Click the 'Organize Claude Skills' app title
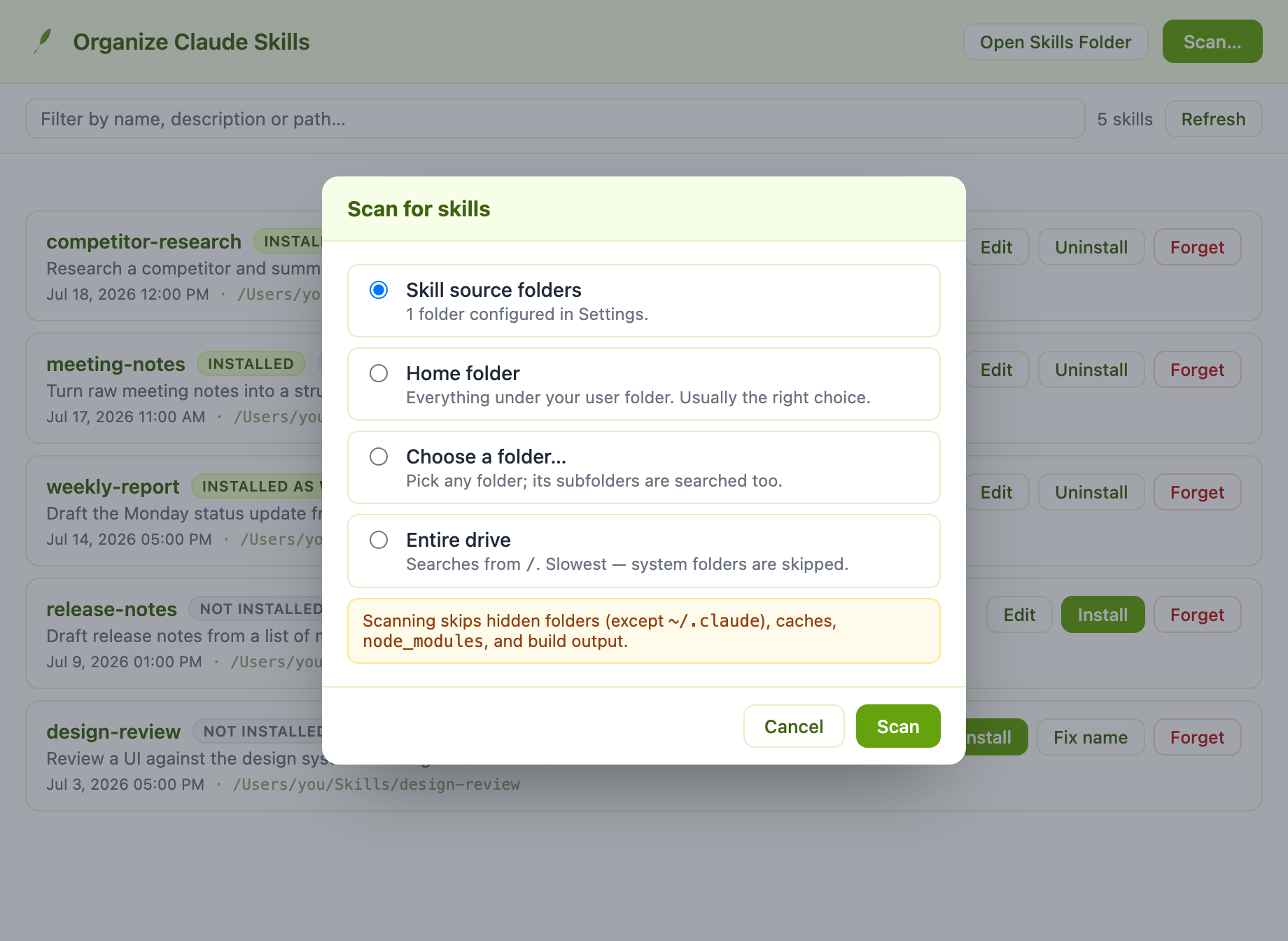This screenshot has height=941, width=1288. [x=191, y=42]
